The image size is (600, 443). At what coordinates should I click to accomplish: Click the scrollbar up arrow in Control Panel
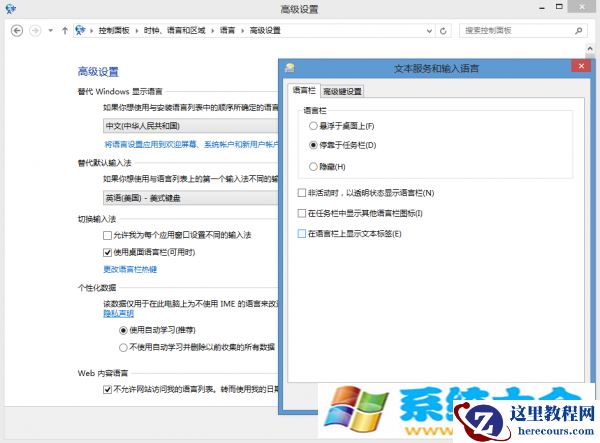[x=590, y=49]
